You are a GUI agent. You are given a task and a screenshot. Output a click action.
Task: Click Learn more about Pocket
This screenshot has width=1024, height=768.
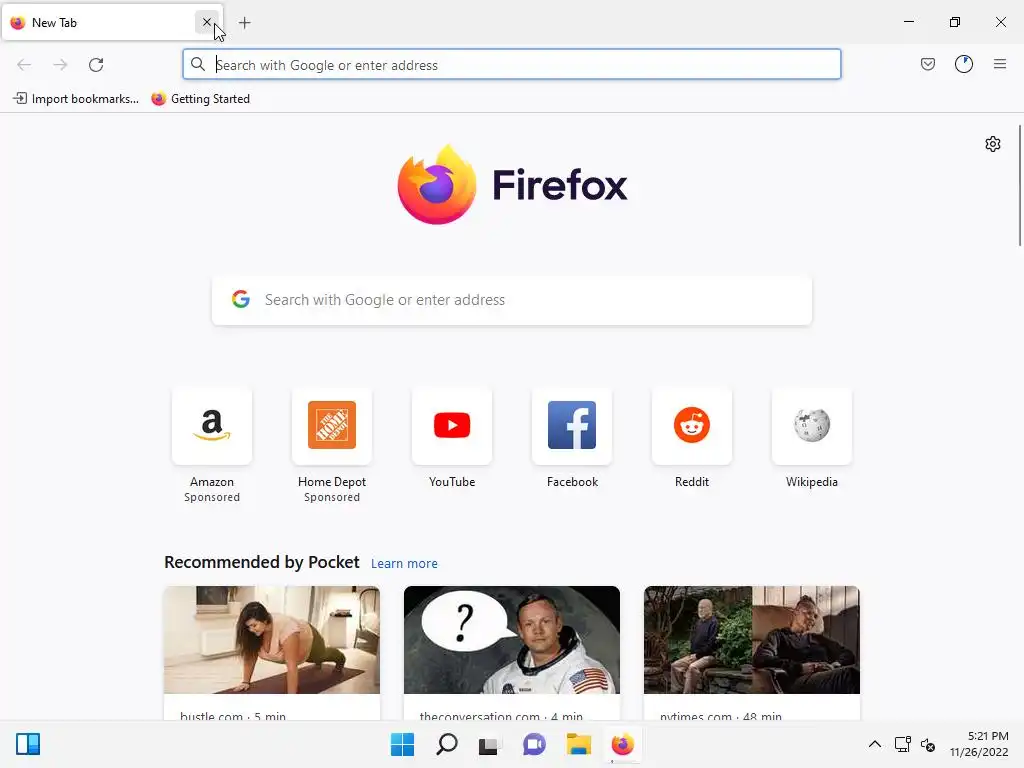tap(404, 564)
